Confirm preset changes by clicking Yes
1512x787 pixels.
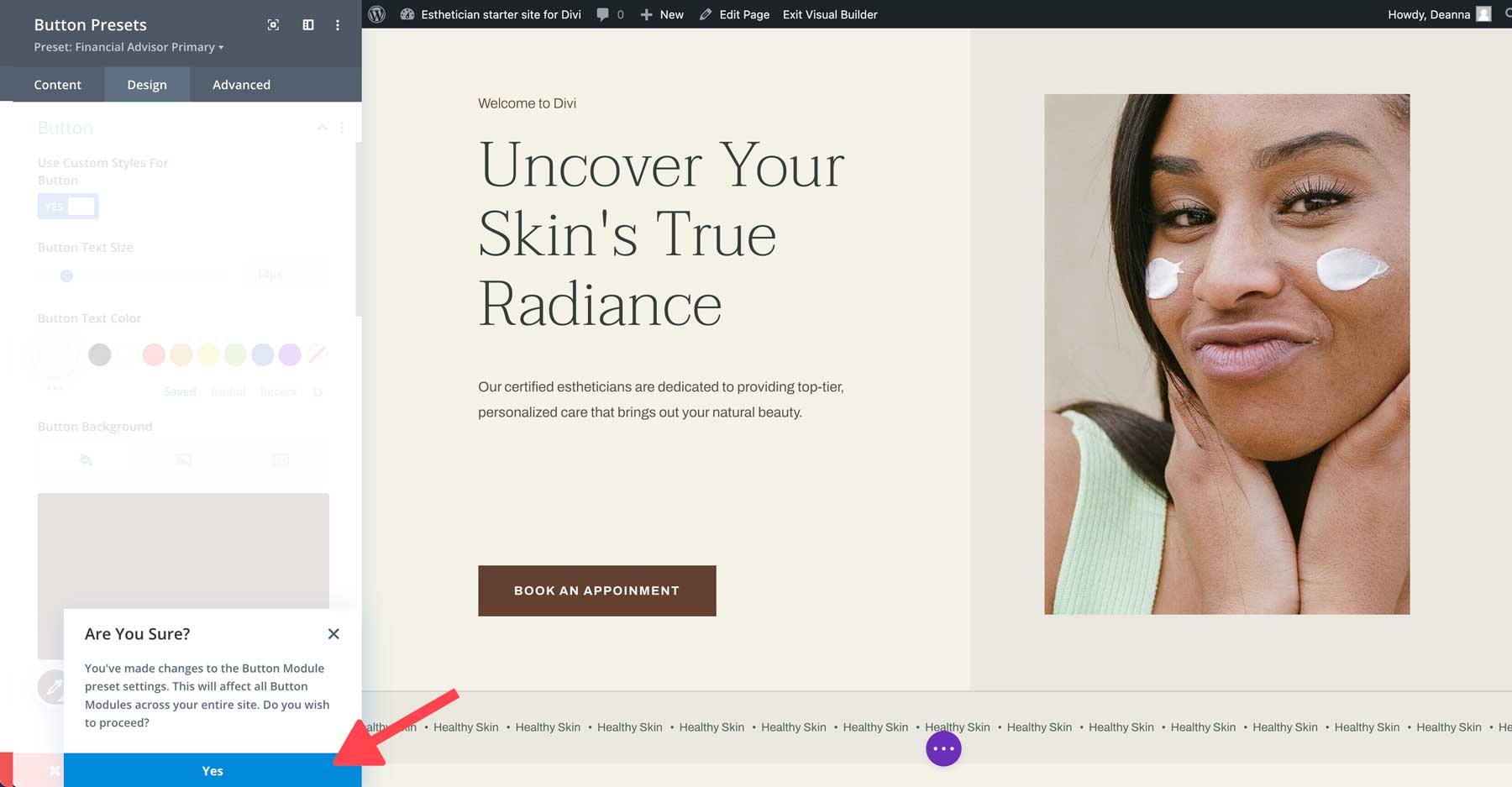(x=212, y=770)
